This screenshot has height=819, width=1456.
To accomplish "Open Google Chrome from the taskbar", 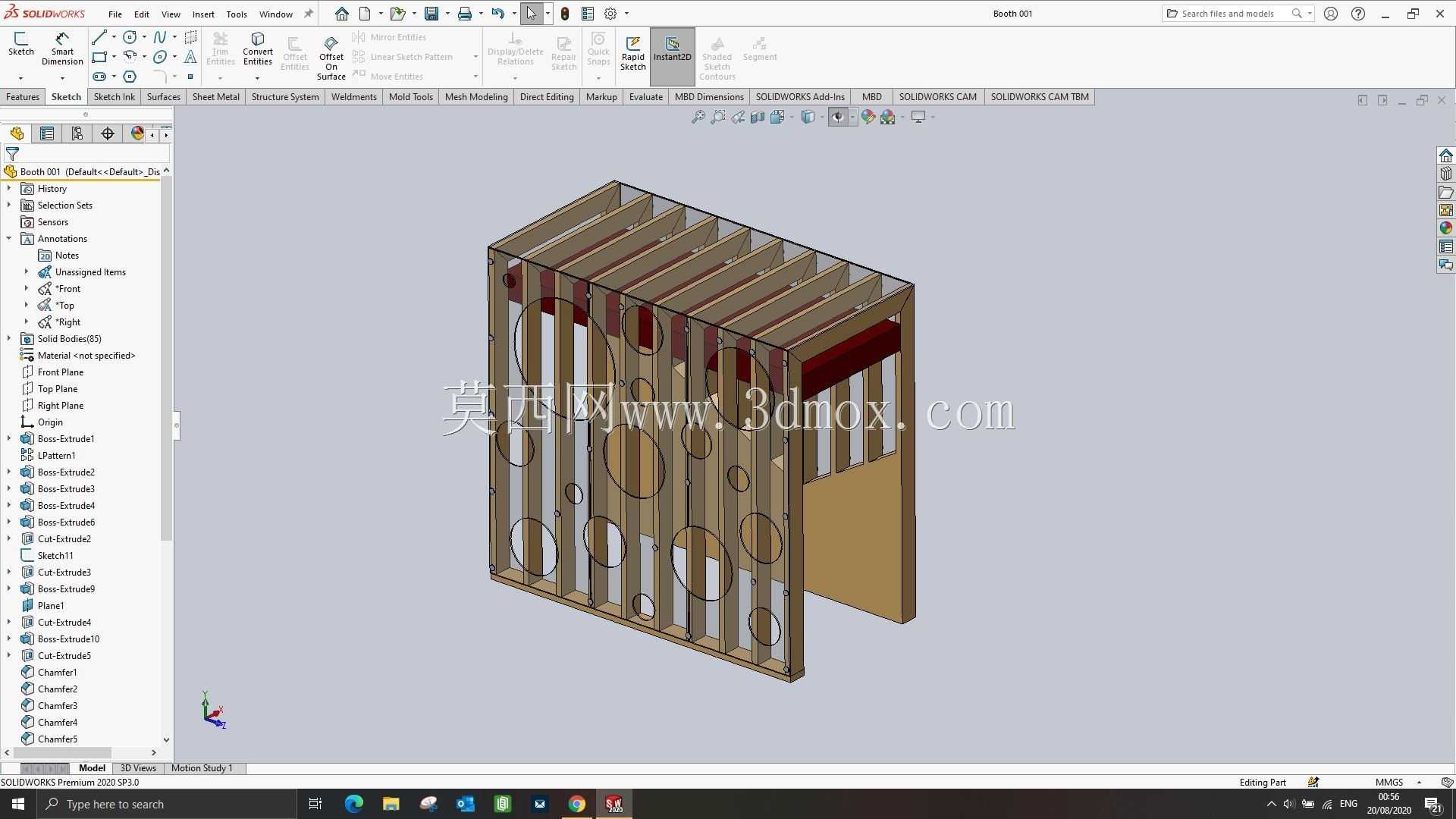I will point(577,804).
